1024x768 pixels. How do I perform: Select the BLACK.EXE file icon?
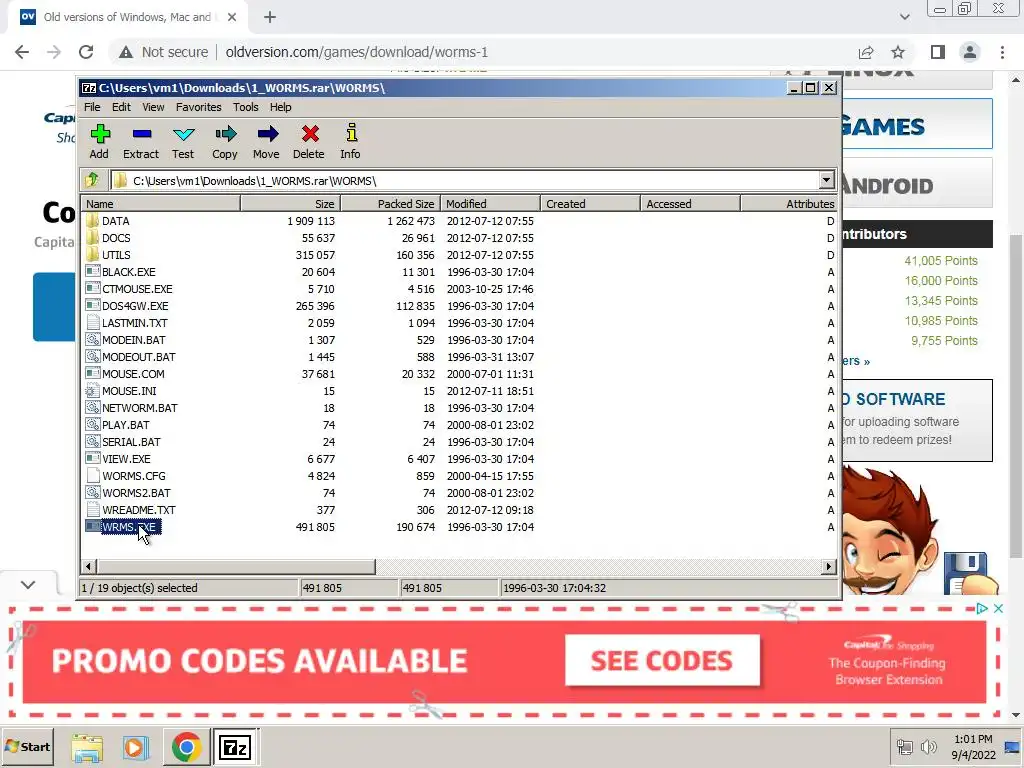click(93, 272)
